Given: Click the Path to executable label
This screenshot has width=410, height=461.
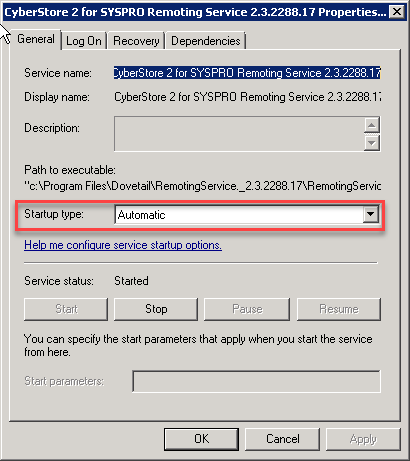Looking at the screenshot, I should point(70,170).
